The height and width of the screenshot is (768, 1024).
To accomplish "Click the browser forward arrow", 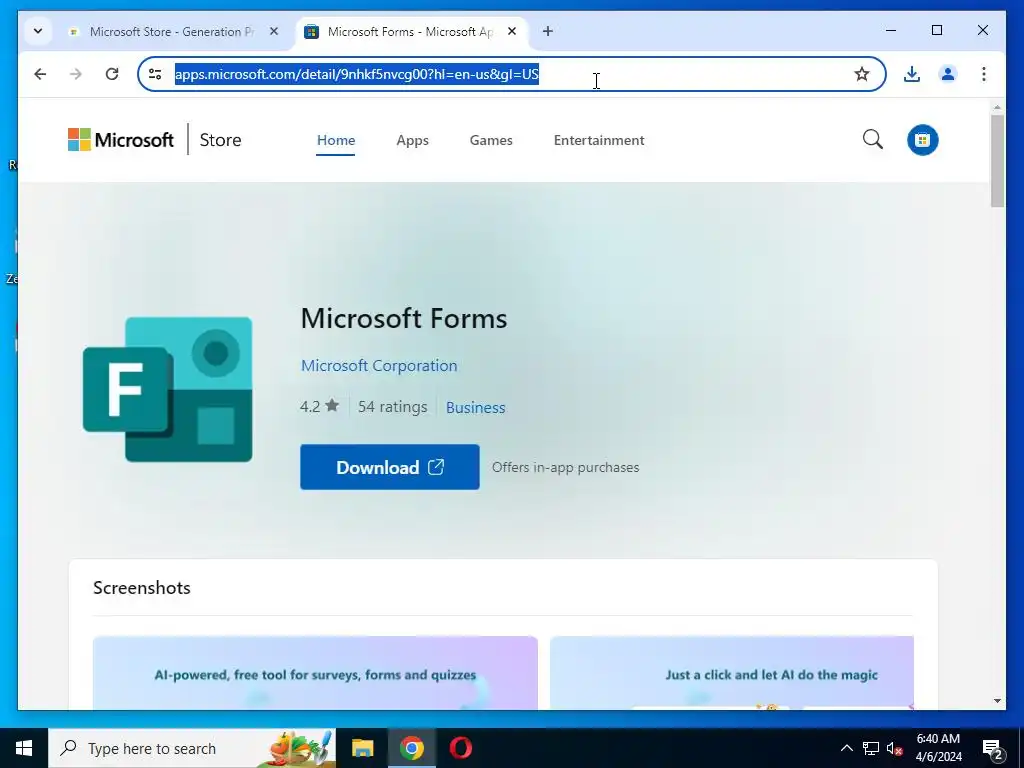I will pyautogui.click(x=76, y=74).
